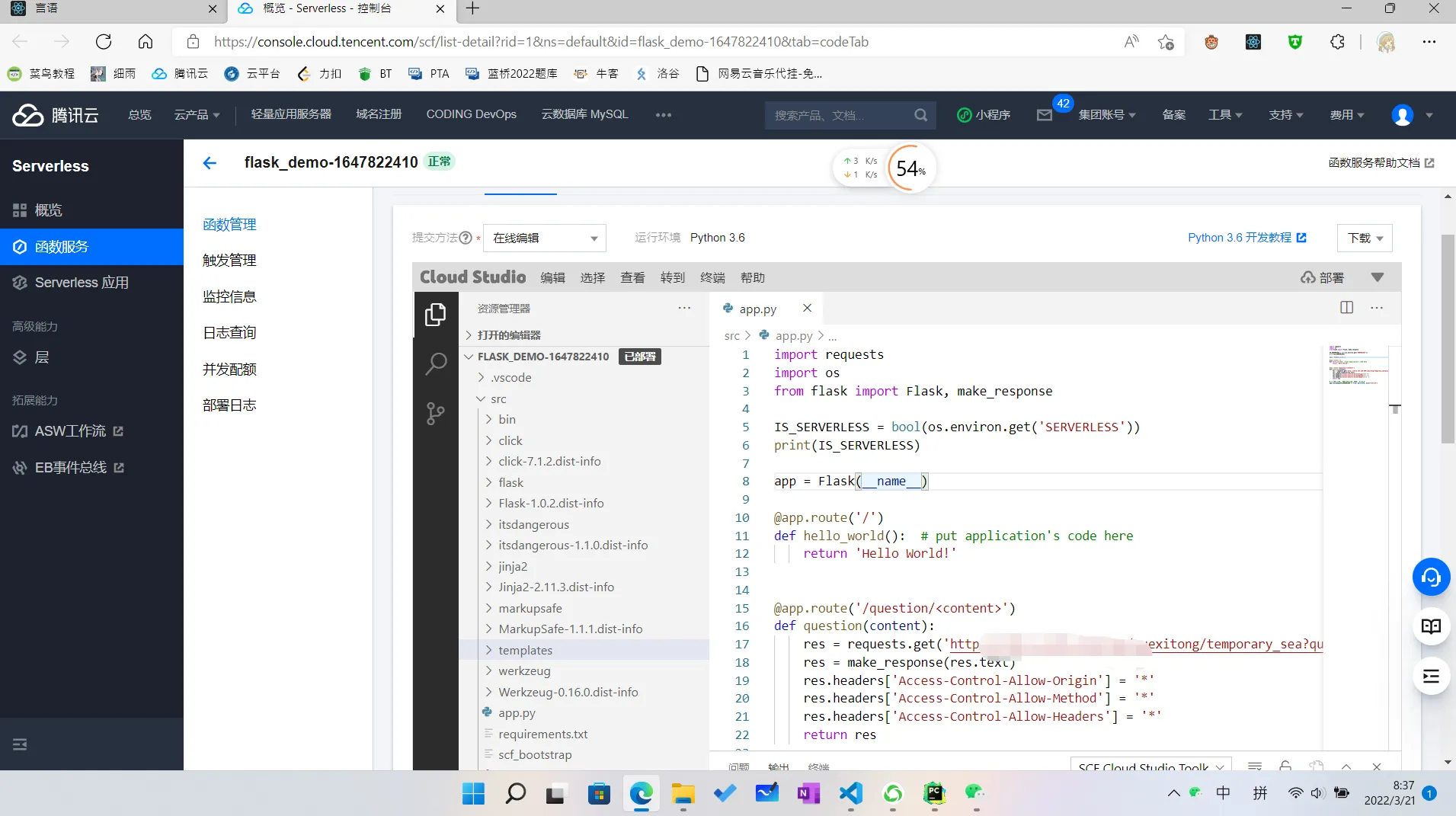Image resolution: width=1456 pixels, height=816 pixels.
Task: Click the 部署 deploy button
Action: tap(1322, 277)
